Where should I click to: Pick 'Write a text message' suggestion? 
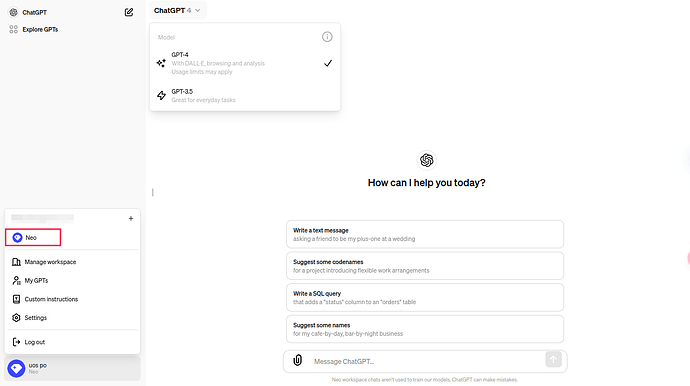click(425, 235)
